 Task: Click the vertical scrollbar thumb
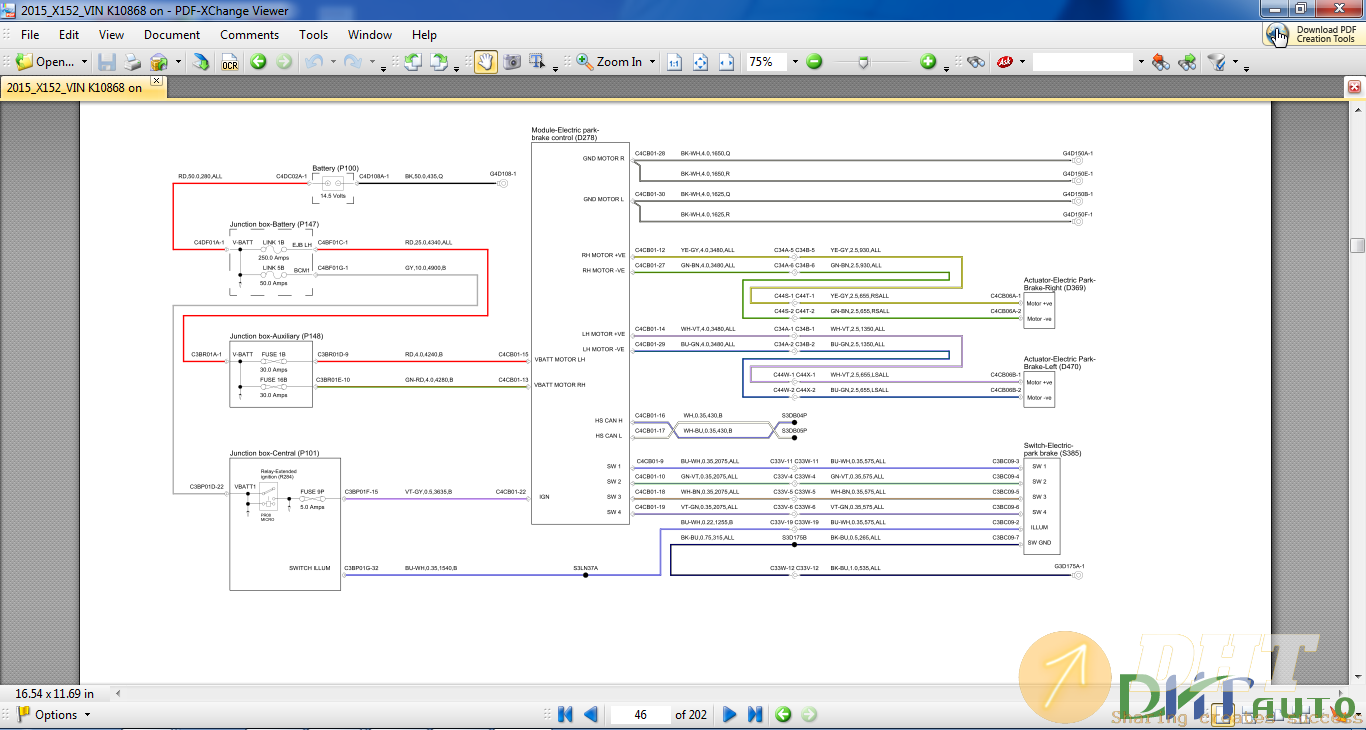tap(1357, 245)
